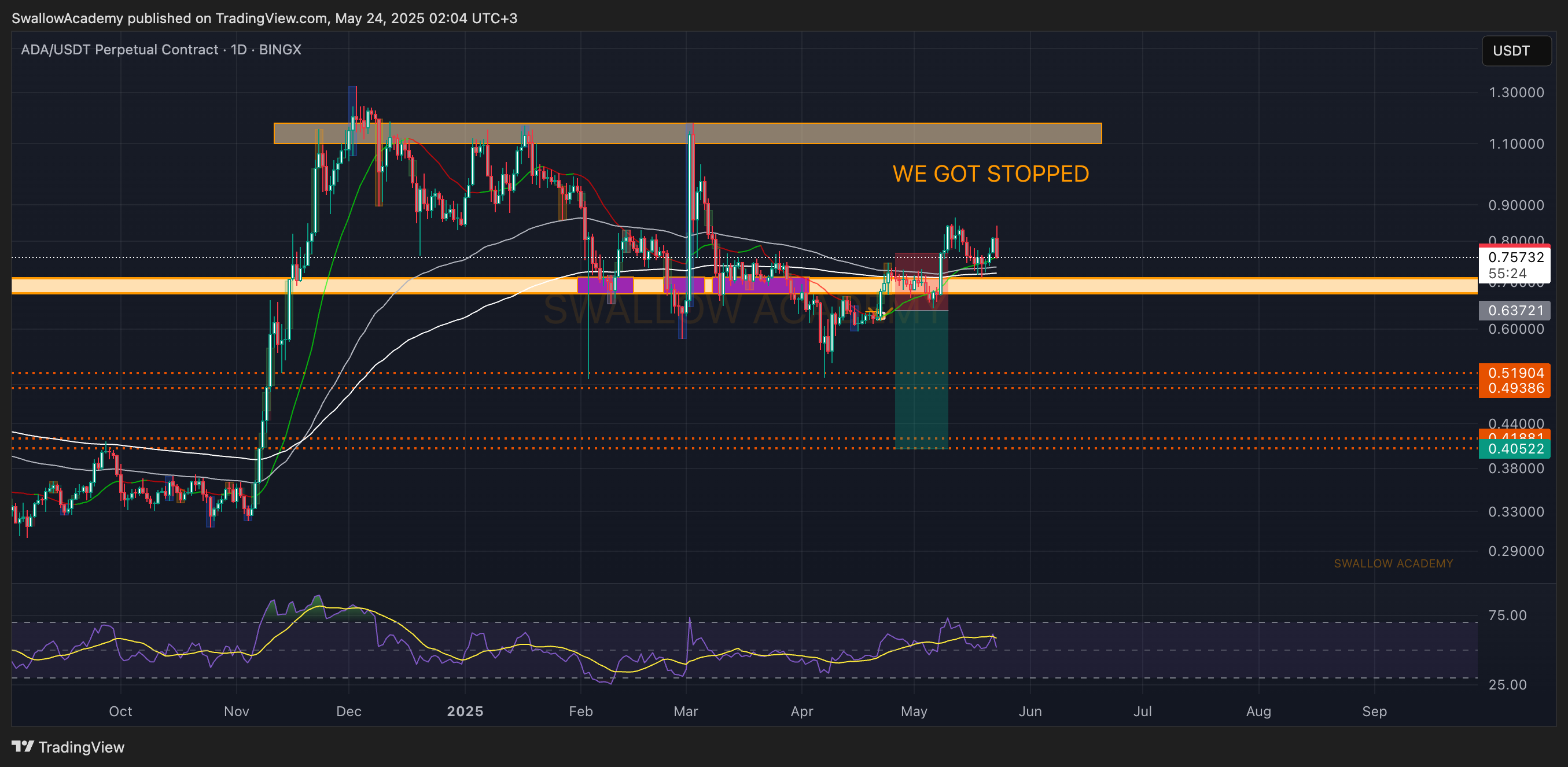Click the 0.63721 price label
The height and width of the screenshot is (767, 1568).
(x=1515, y=311)
